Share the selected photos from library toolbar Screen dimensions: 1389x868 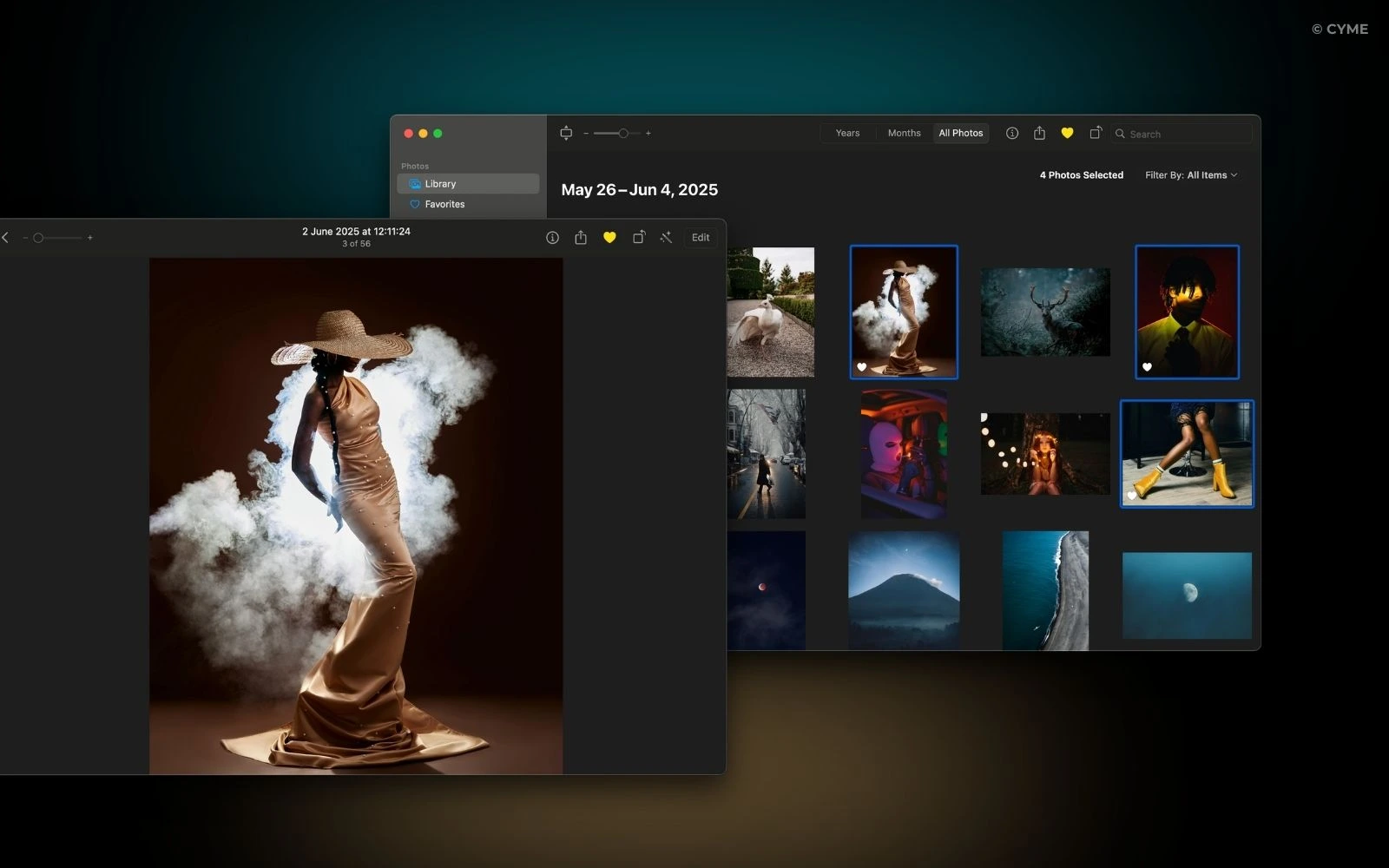pos(1039,133)
